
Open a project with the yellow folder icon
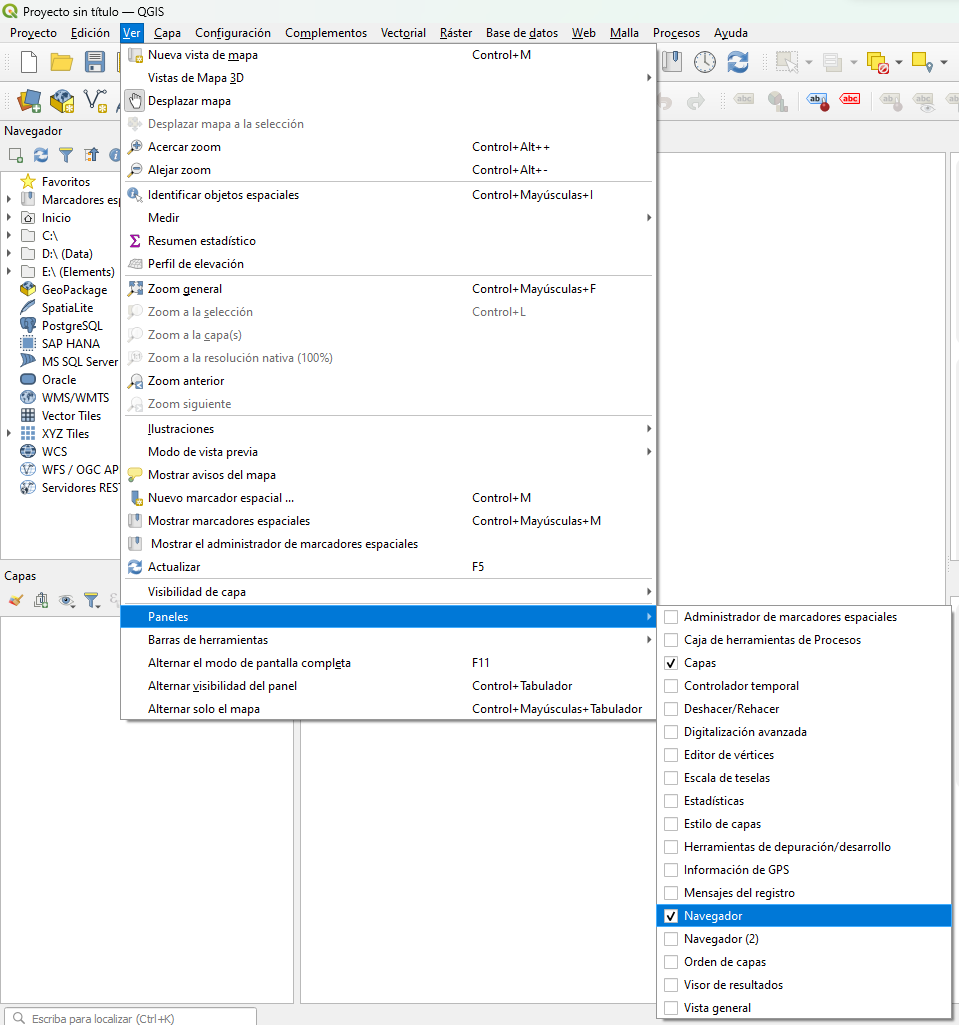(61, 62)
